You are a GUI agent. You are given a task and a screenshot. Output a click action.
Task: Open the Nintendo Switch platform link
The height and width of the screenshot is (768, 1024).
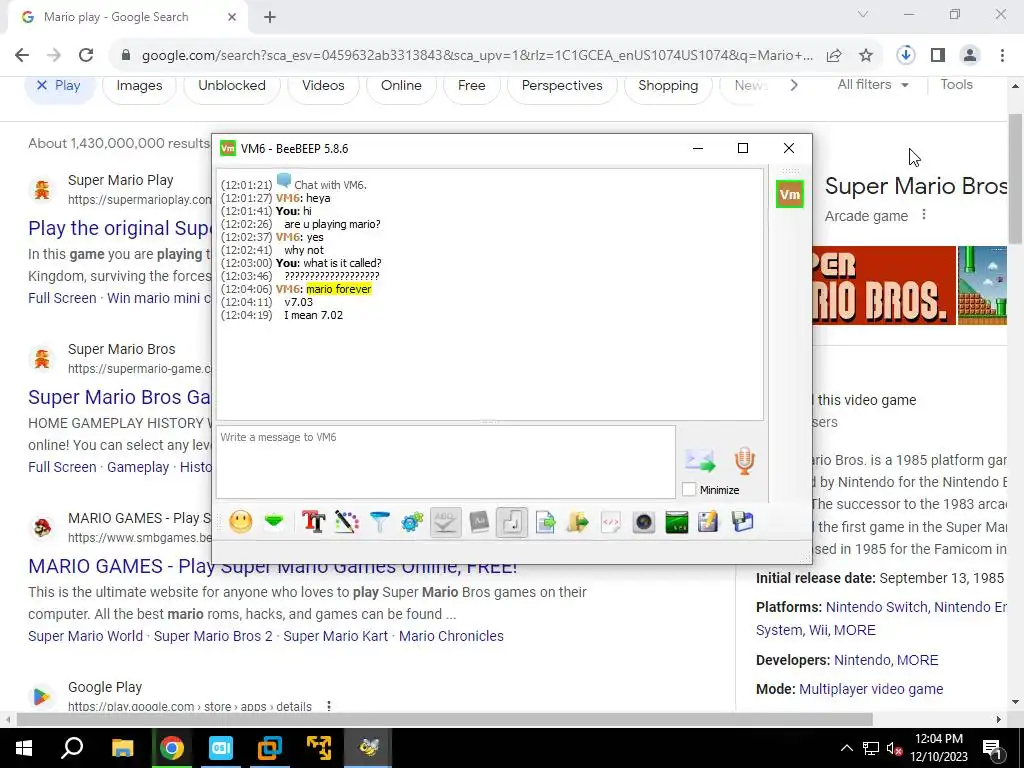pos(876,607)
